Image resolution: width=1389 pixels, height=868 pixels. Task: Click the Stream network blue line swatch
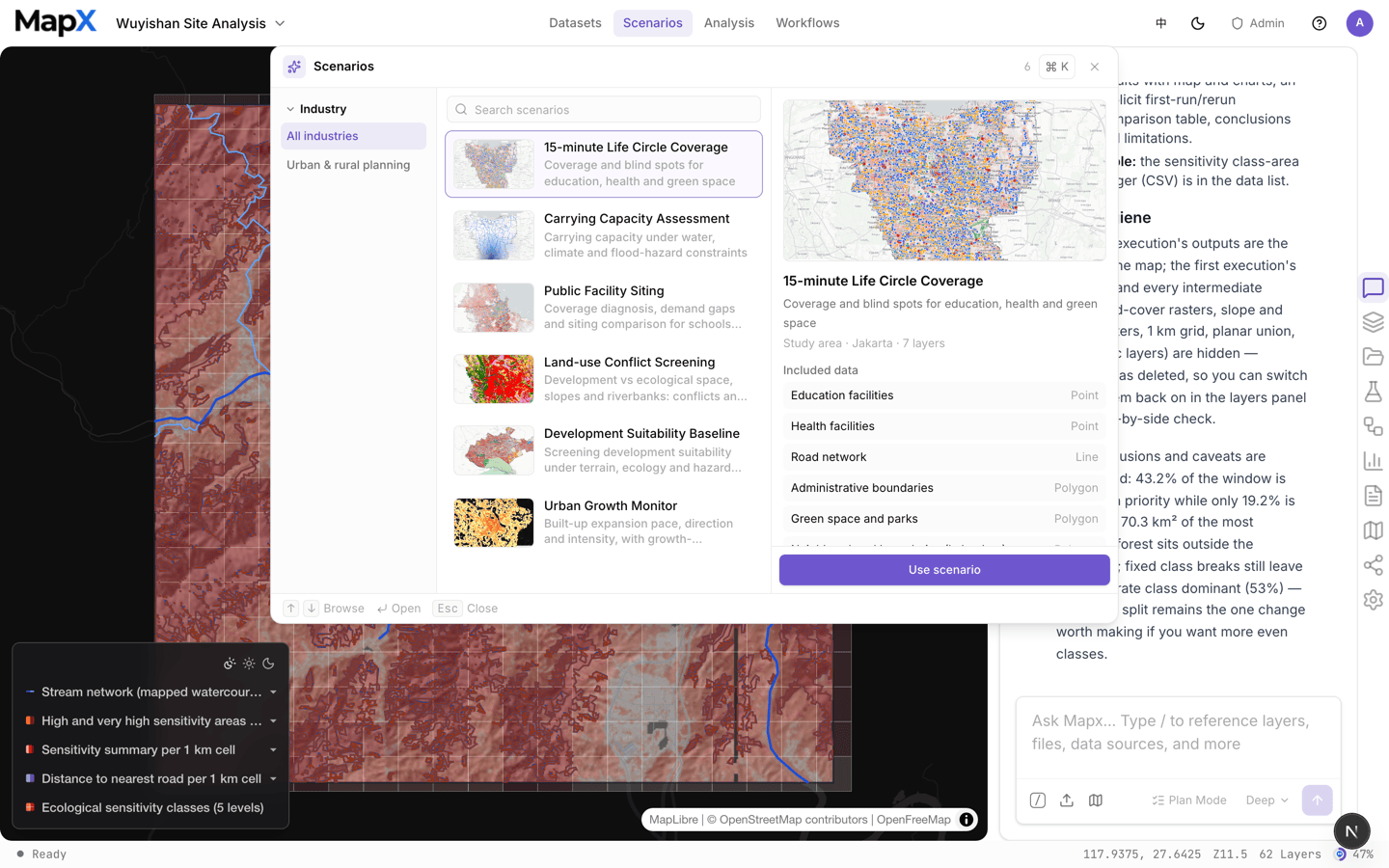[x=30, y=692]
